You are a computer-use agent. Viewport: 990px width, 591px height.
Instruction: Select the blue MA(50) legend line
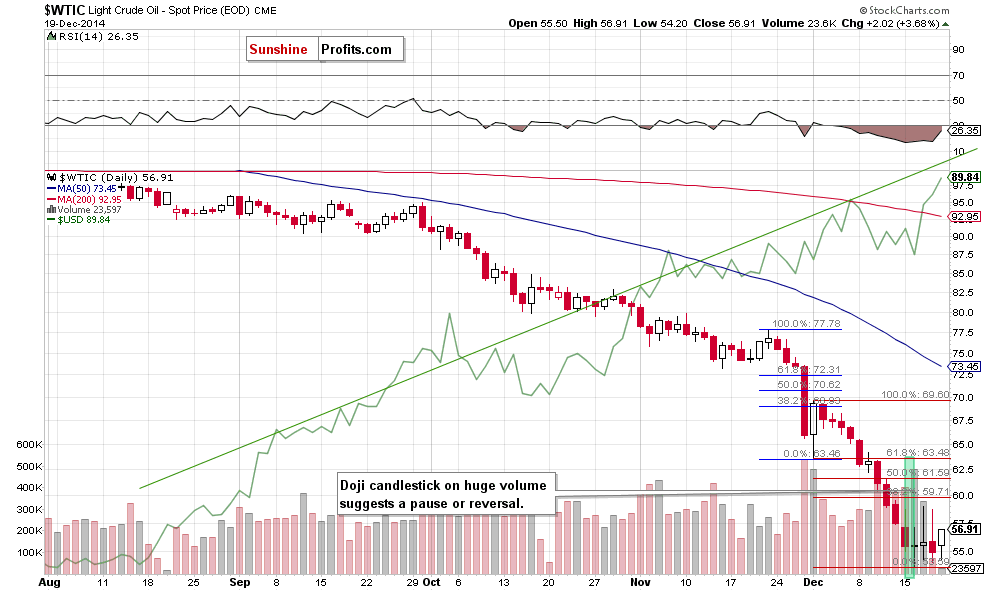pos(52,188)
